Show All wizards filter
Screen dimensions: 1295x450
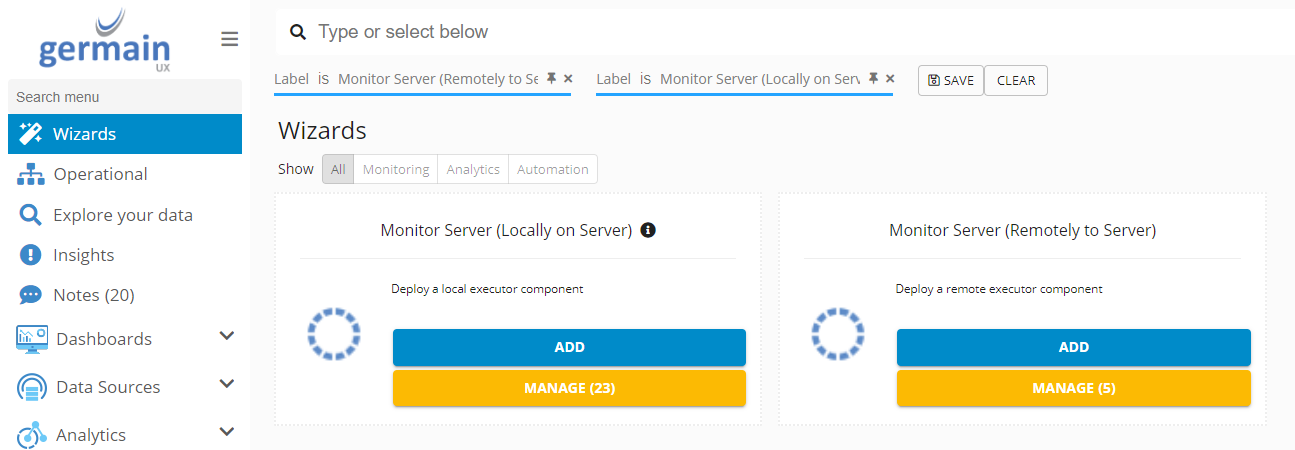click(338, 169)
